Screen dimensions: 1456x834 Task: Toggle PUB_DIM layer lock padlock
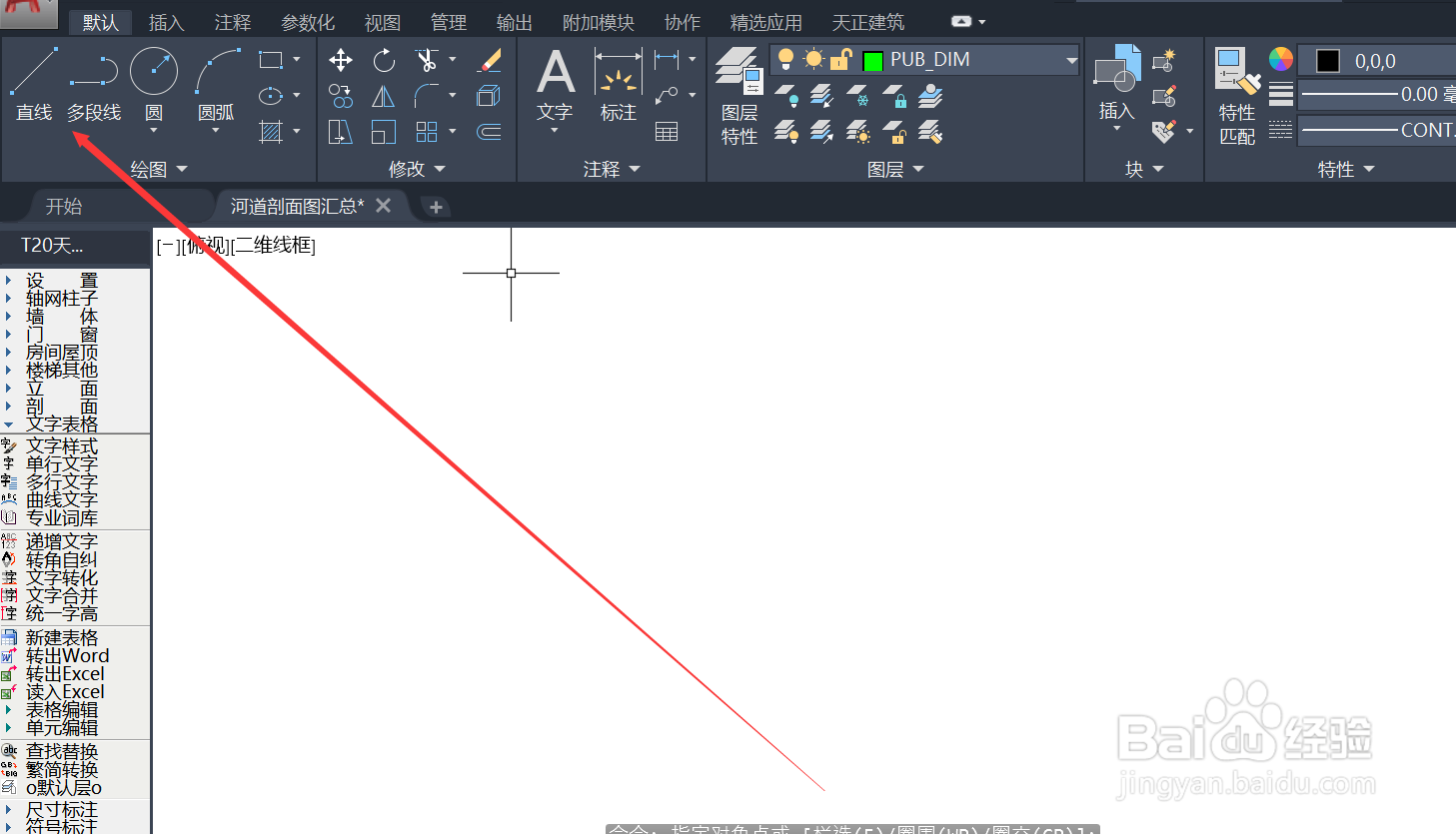coord(841,60)
